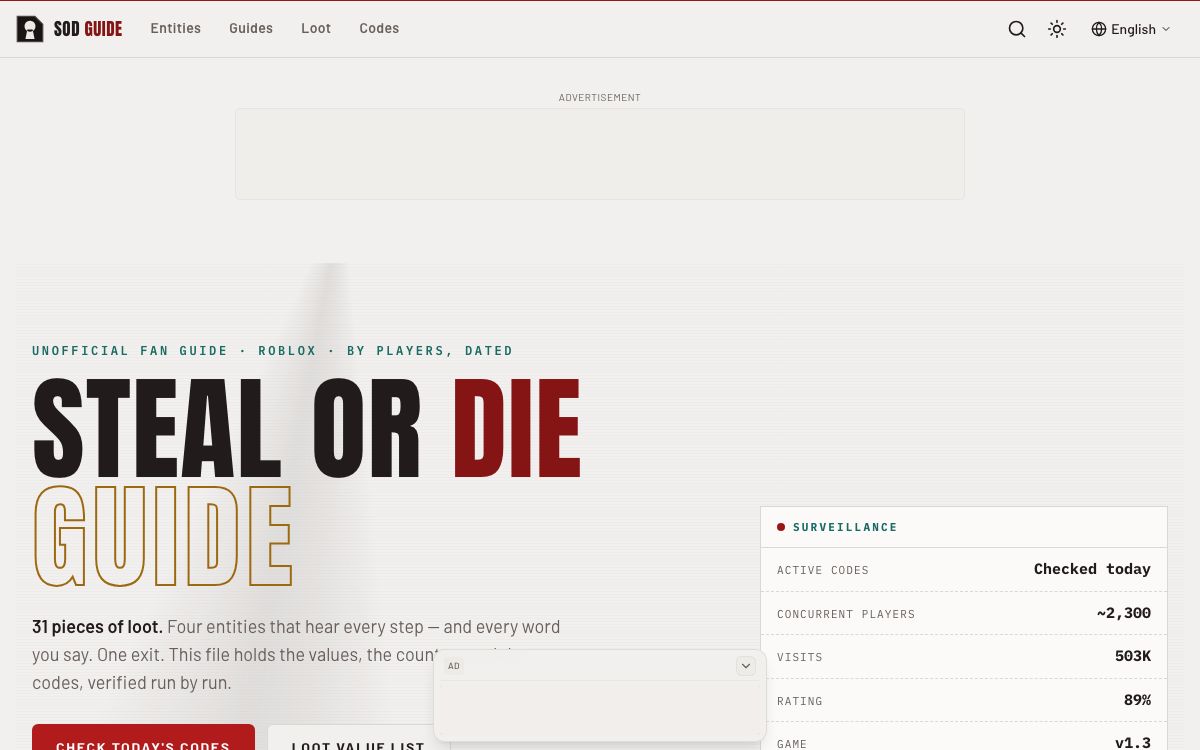The image size is (1200, 750).
Task: Click the top advertisement banner
Action: [600, 154]
